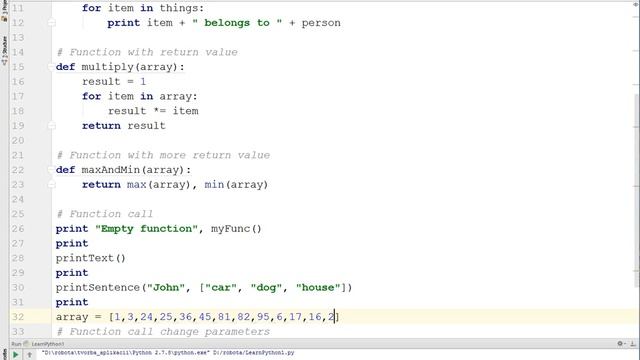
Task: Open the Run panel gear settings
Action: click(x=620, y=344)
